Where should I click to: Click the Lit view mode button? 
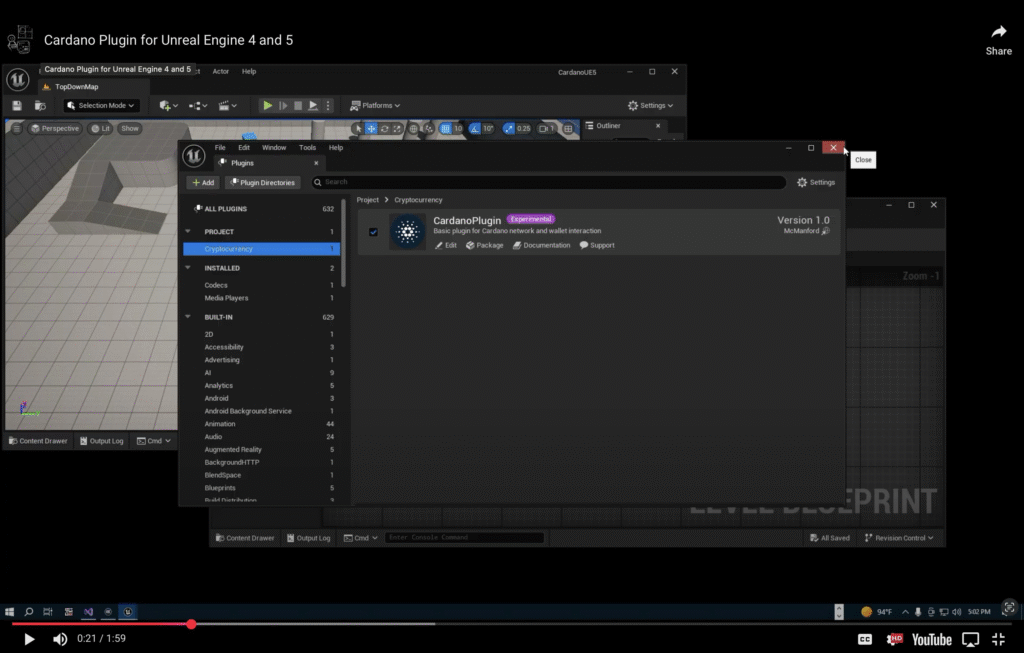[x=101, y=128]
